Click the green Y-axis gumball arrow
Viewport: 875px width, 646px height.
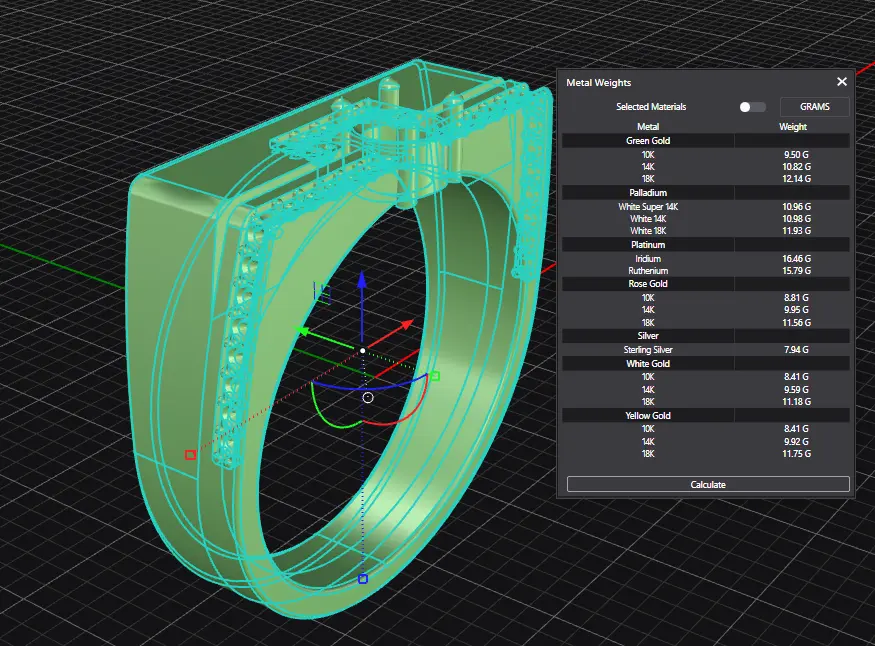tap(304, 331)
